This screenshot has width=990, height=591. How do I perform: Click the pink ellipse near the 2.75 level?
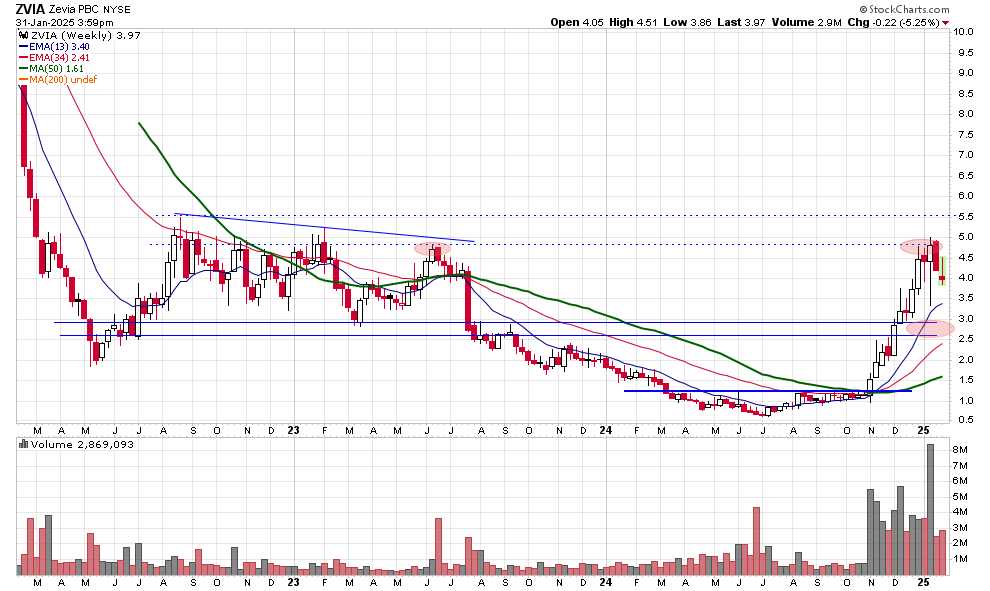click(930, 327)
